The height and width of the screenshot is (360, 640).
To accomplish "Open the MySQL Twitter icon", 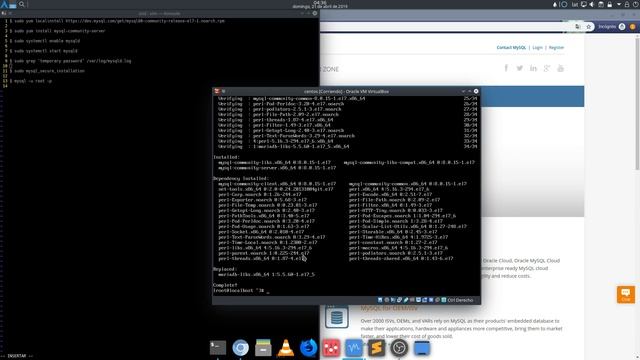I will click(x=520, y=68).
